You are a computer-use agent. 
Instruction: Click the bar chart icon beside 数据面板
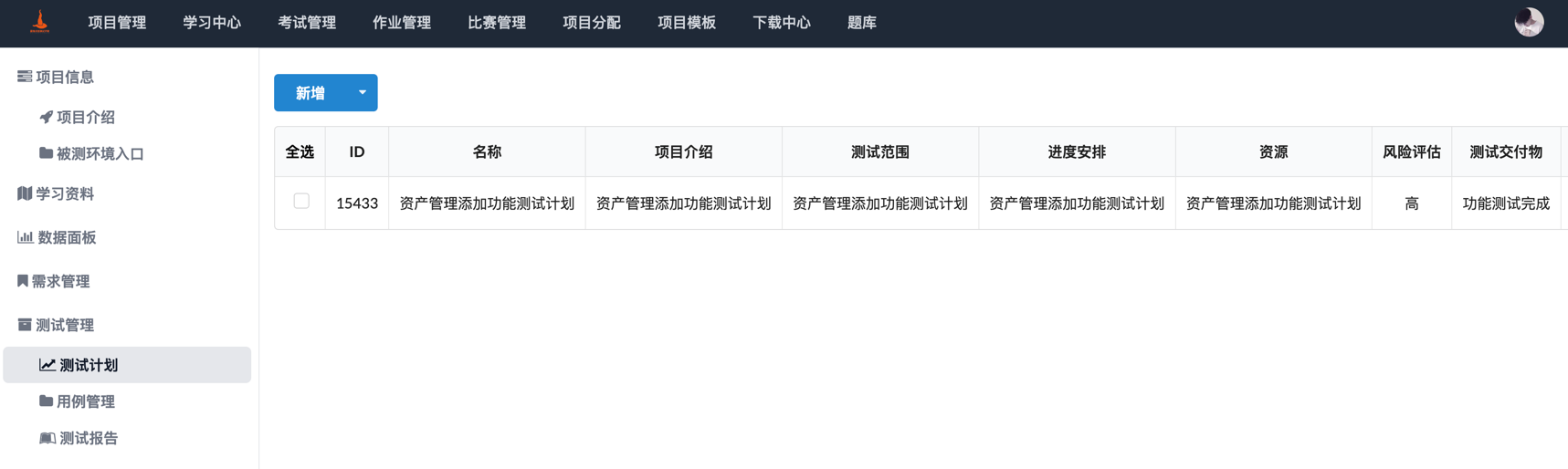(x=26, y=237)
